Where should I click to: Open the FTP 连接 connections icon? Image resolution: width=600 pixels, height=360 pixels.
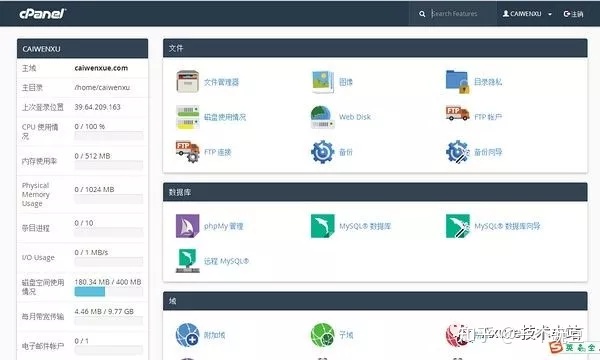pyautogui.click(x=188, y=152)
